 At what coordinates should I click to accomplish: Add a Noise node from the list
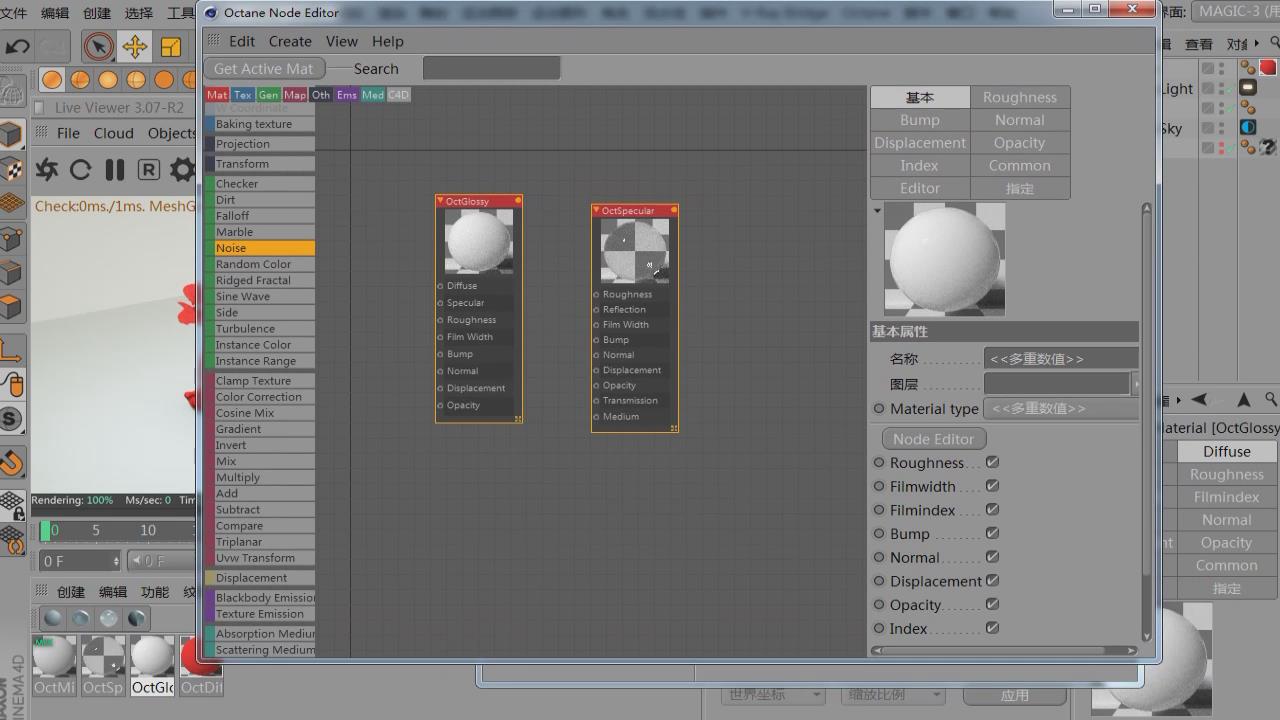260,248
